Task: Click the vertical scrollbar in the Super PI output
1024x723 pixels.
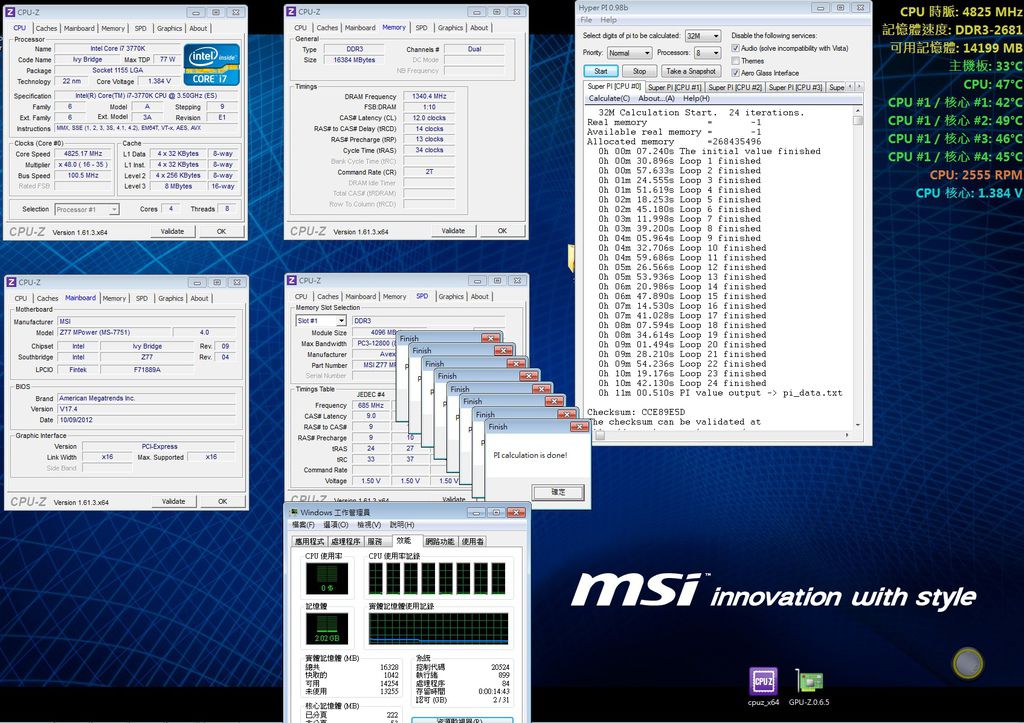Action: pyautogui.click(x=858, y=268)
